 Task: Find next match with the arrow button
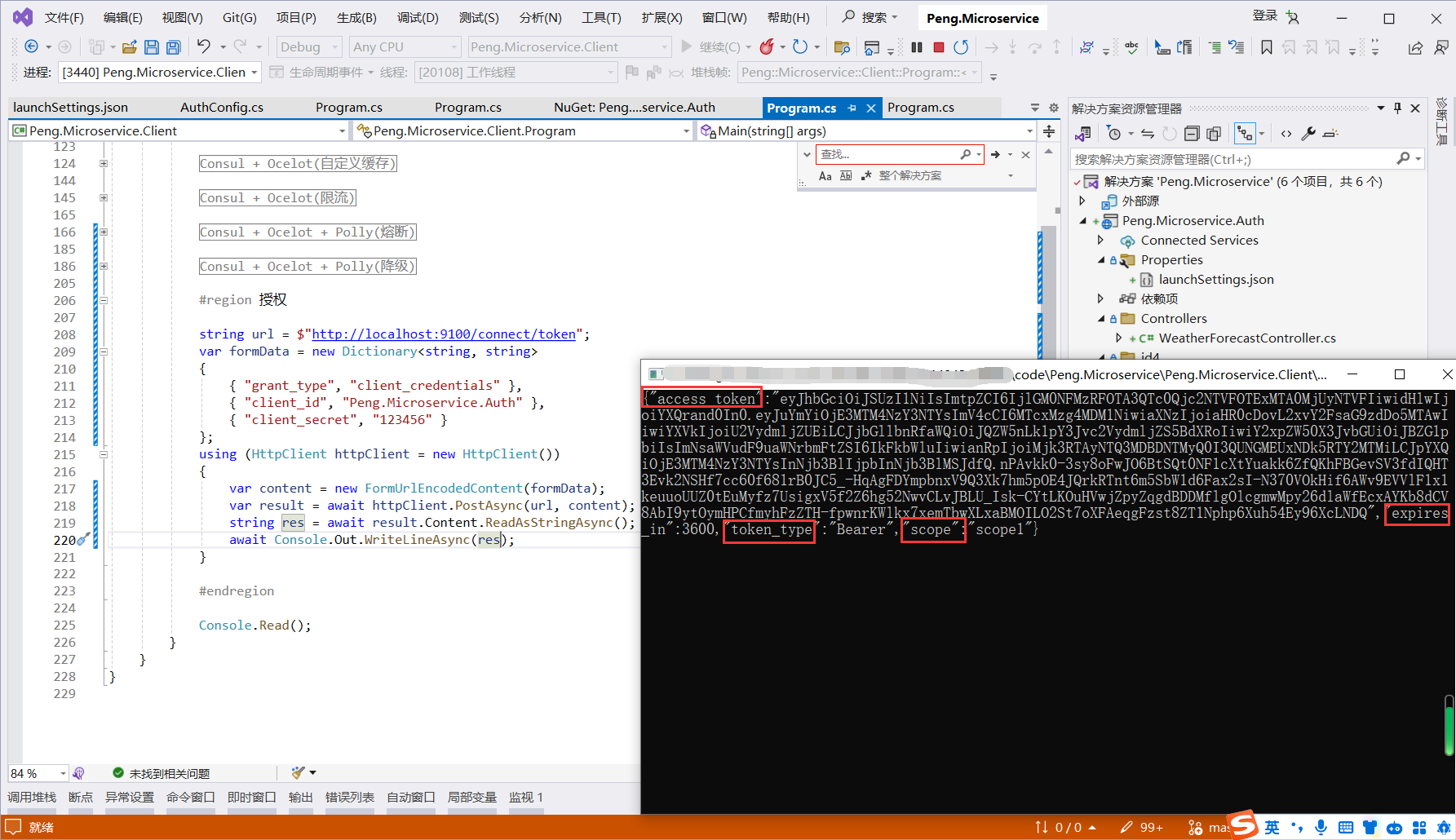point(995,154)
